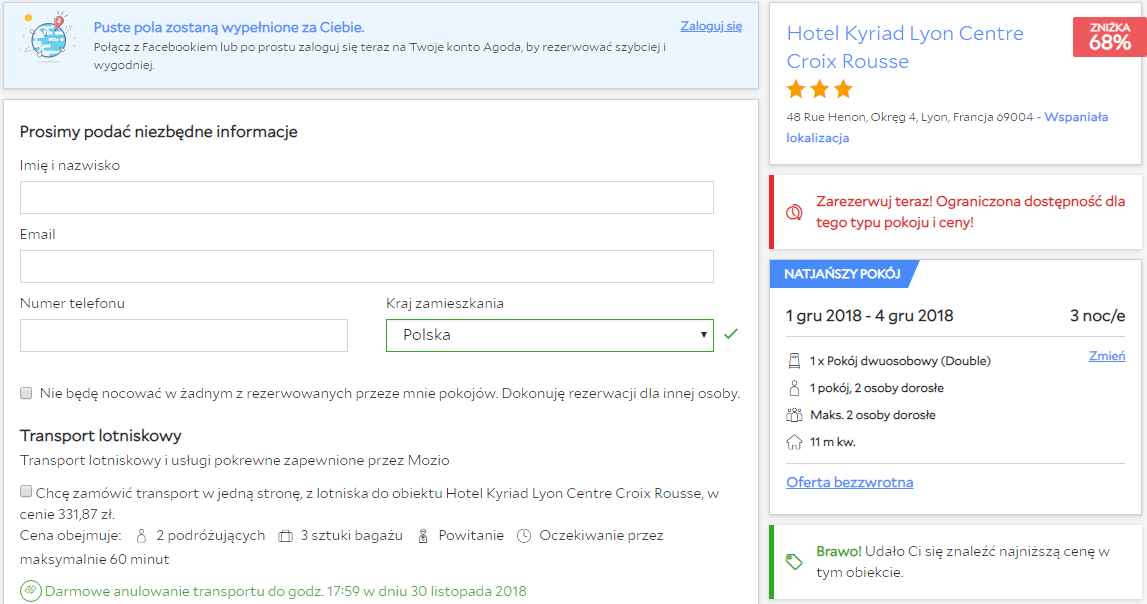Click the three-star hotel rating

coord(820,89)
